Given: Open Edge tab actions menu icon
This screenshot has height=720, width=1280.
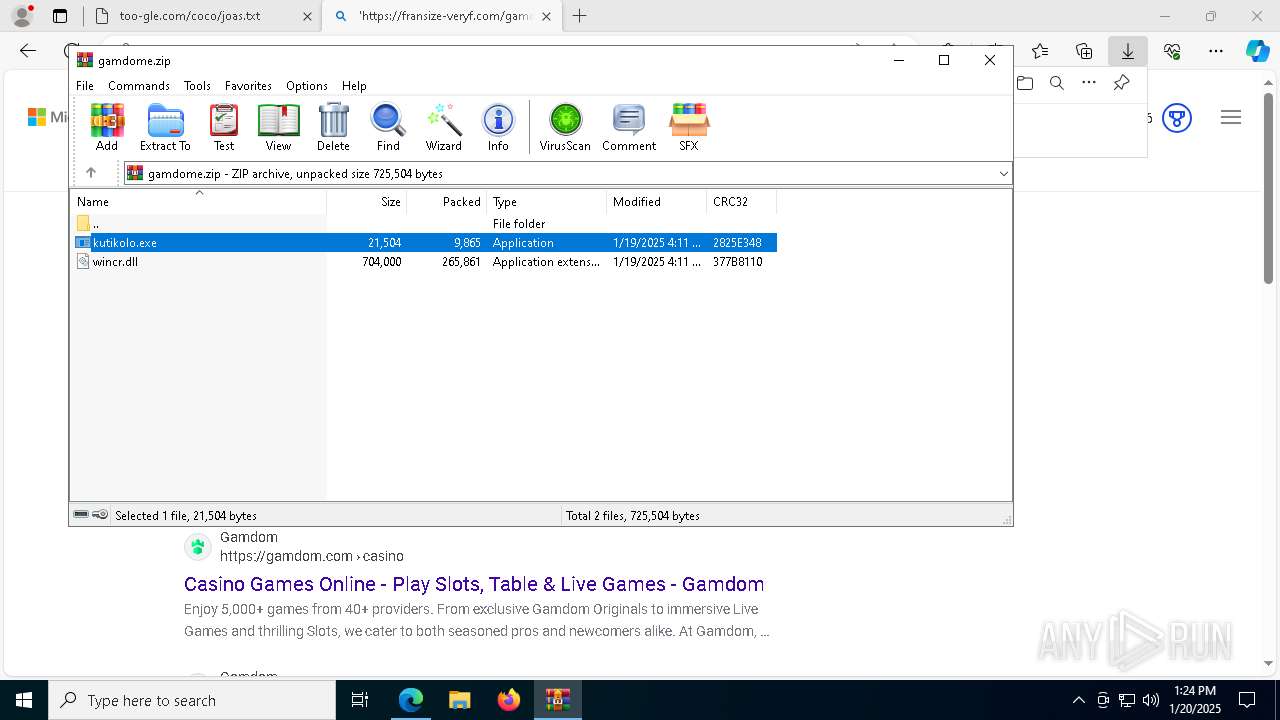Looking at the screenshot, I should [x=60, y=16].
